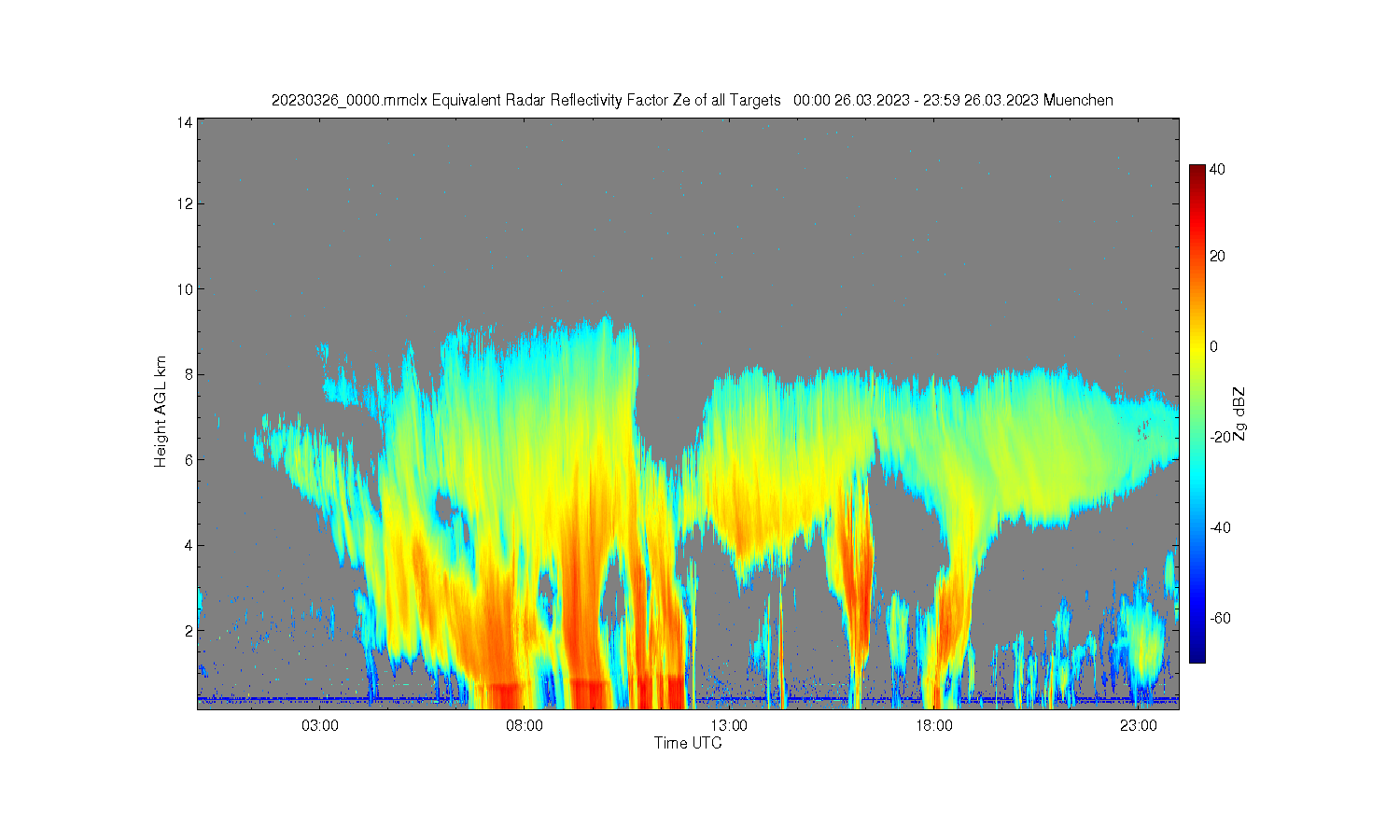
Task: Click the 'Time UTC' axis label
Action: pyautogui.click(x=688, y=743)
